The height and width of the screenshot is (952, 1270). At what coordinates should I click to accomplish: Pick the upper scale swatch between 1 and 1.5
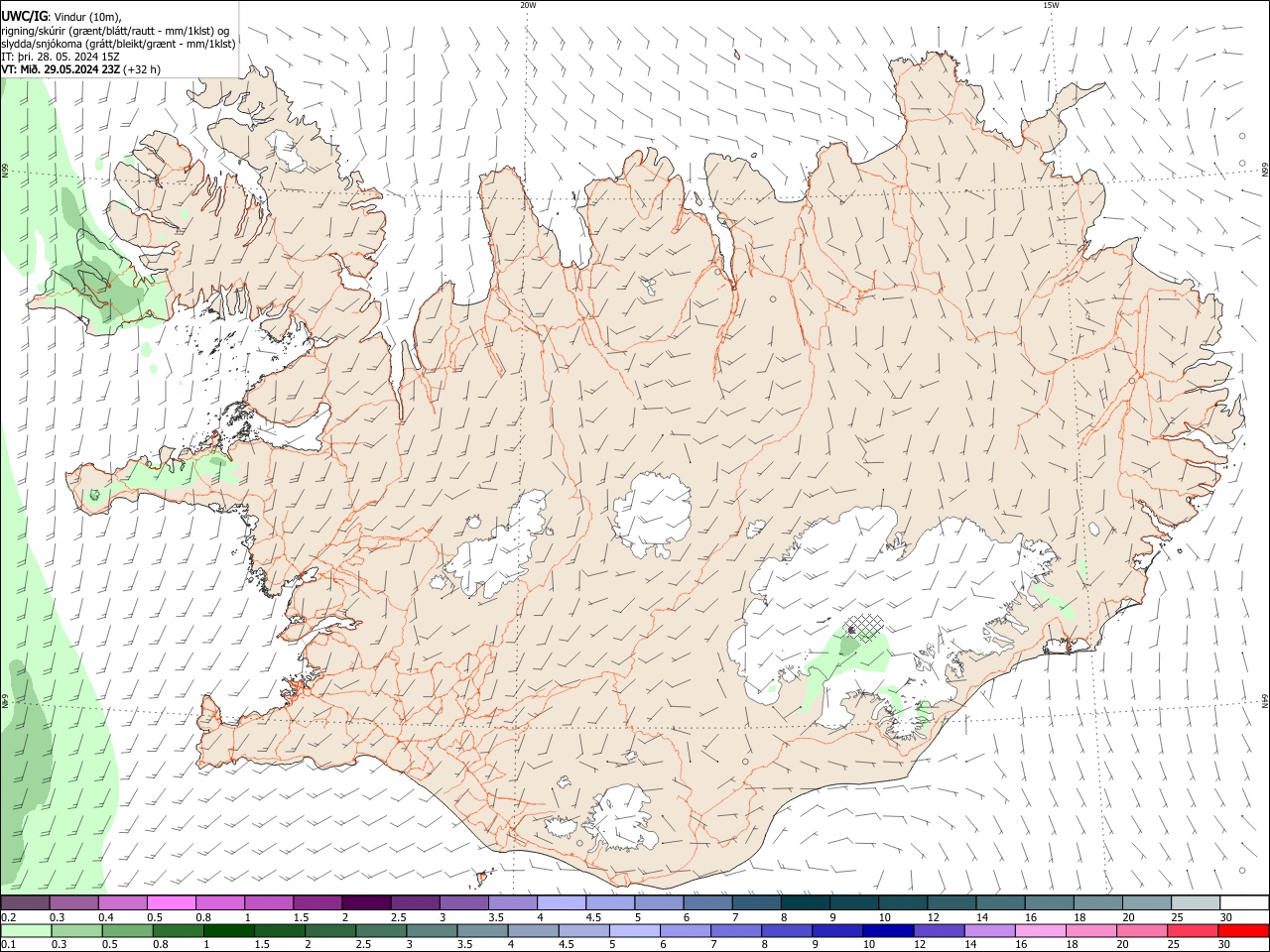click(269, 902)
